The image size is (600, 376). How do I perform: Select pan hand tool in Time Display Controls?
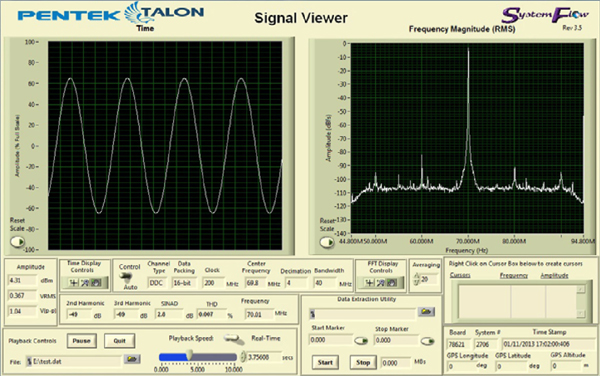pos(96,283)
